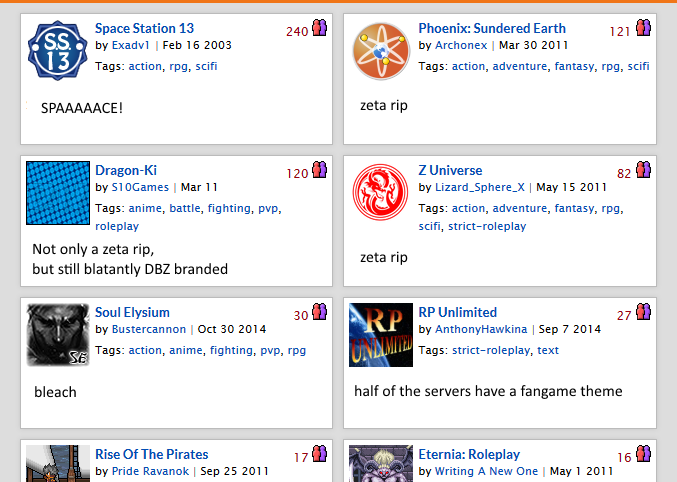This screenshot has width=677, height=482.
Task: Visit author AnthonyHawkina's profile
Action: tap(481, 330)
